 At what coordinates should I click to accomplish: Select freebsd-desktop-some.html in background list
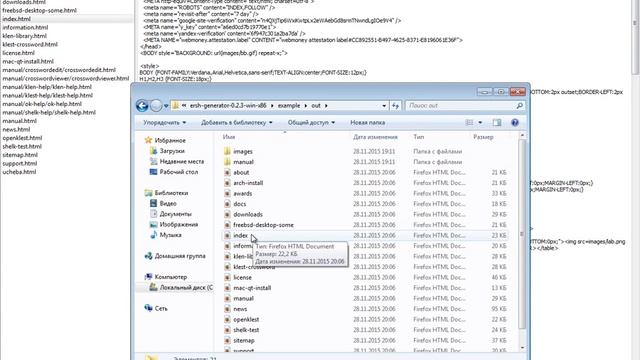pyautogui.click(x=40, y=10)
